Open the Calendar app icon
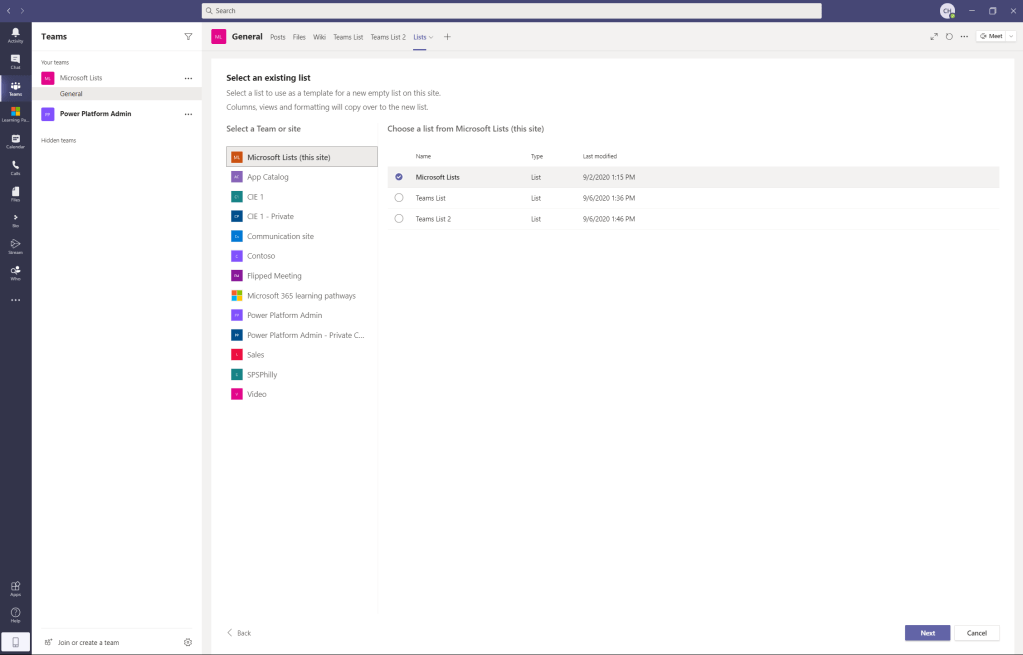Screen dimensions: 1023x655 click(15, 141)
